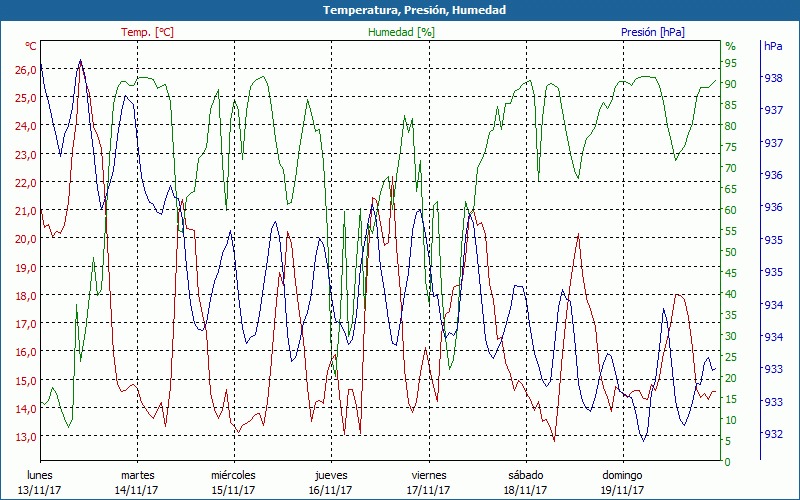Click the 13,0 temperature axis tick
800x500 pixels.
coord(25,436)
